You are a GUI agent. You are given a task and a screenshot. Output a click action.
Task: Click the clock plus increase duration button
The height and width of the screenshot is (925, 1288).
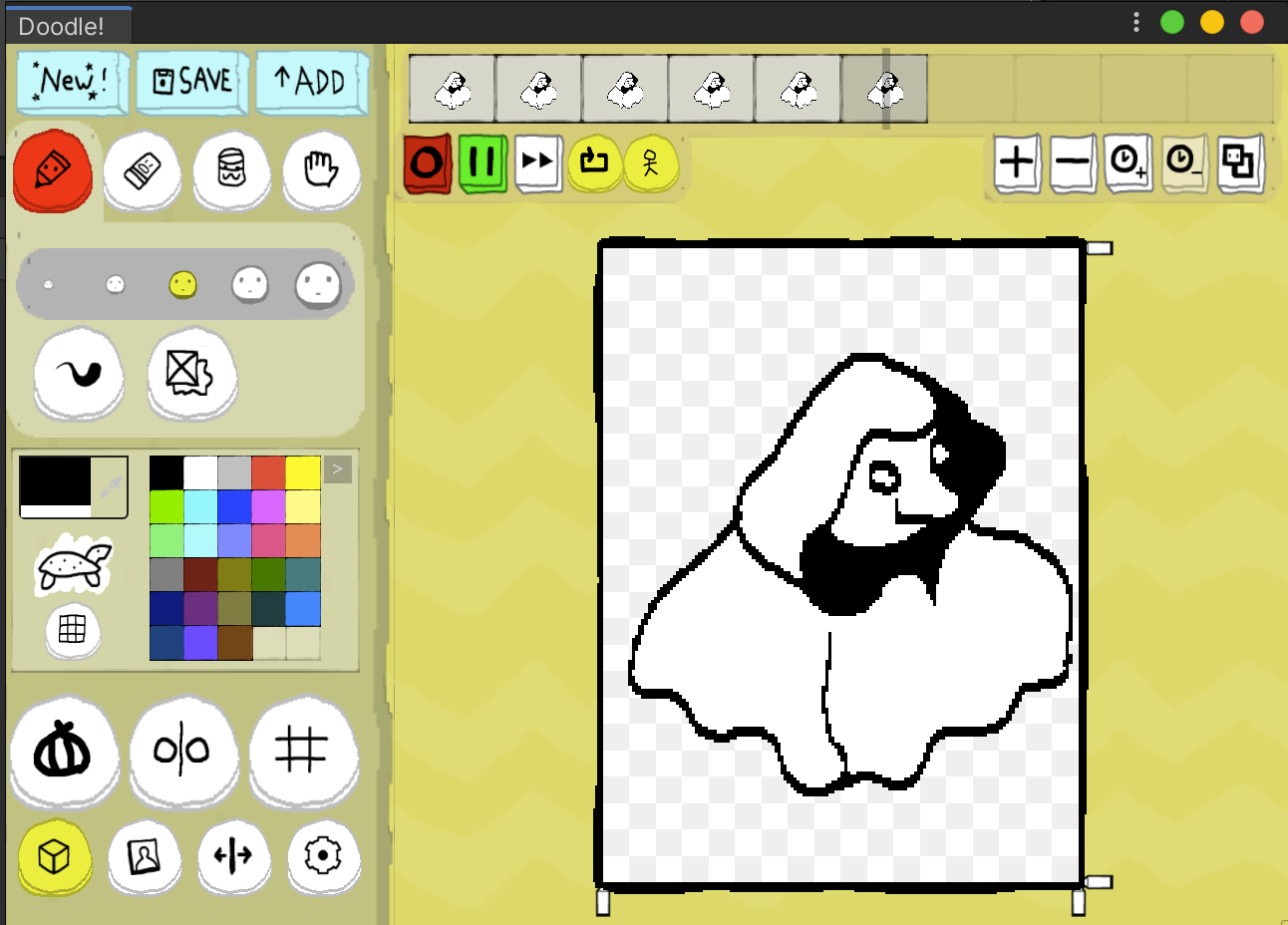tap(1128, 162)
